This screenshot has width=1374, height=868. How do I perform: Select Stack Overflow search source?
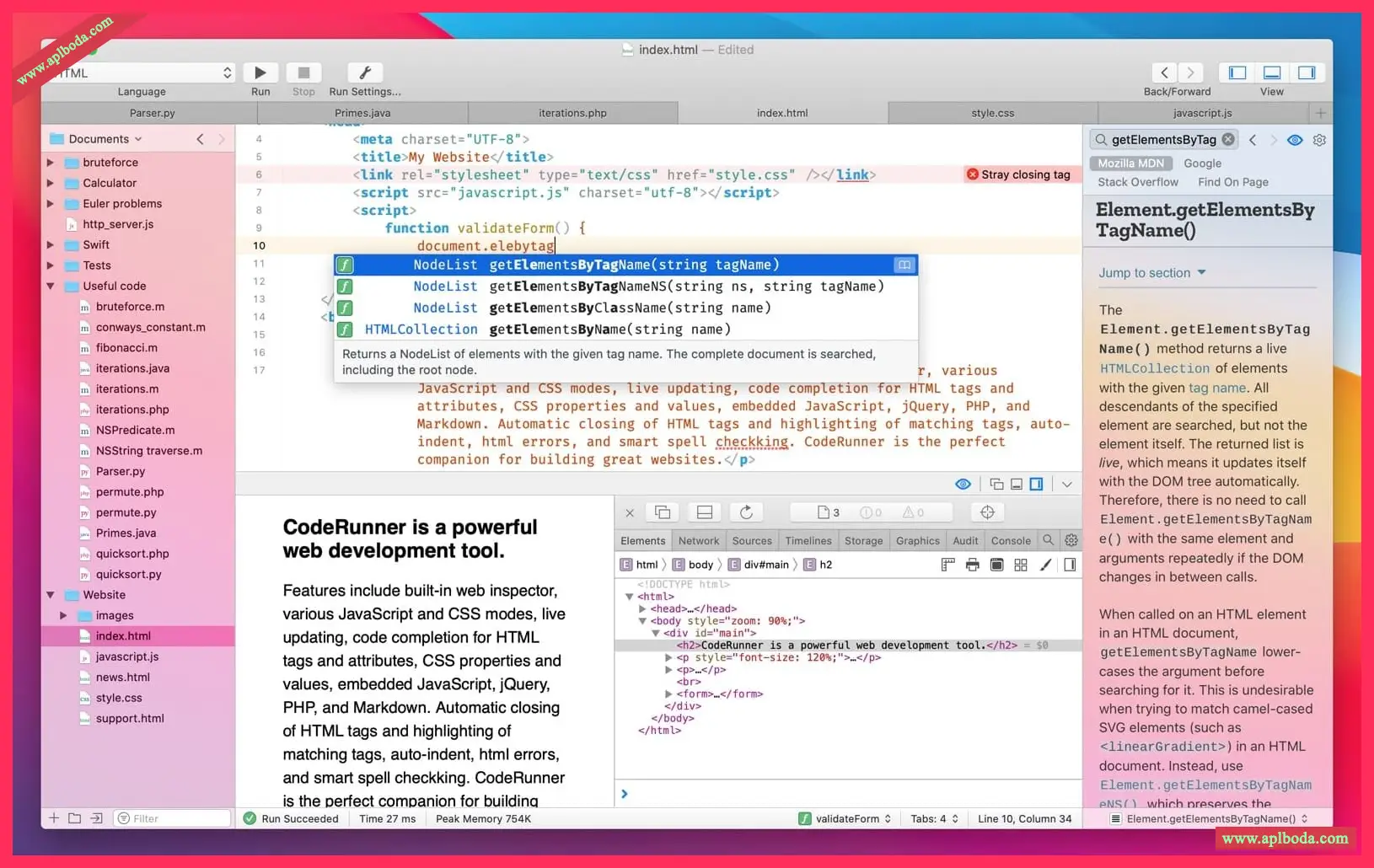coord(1137,182)
